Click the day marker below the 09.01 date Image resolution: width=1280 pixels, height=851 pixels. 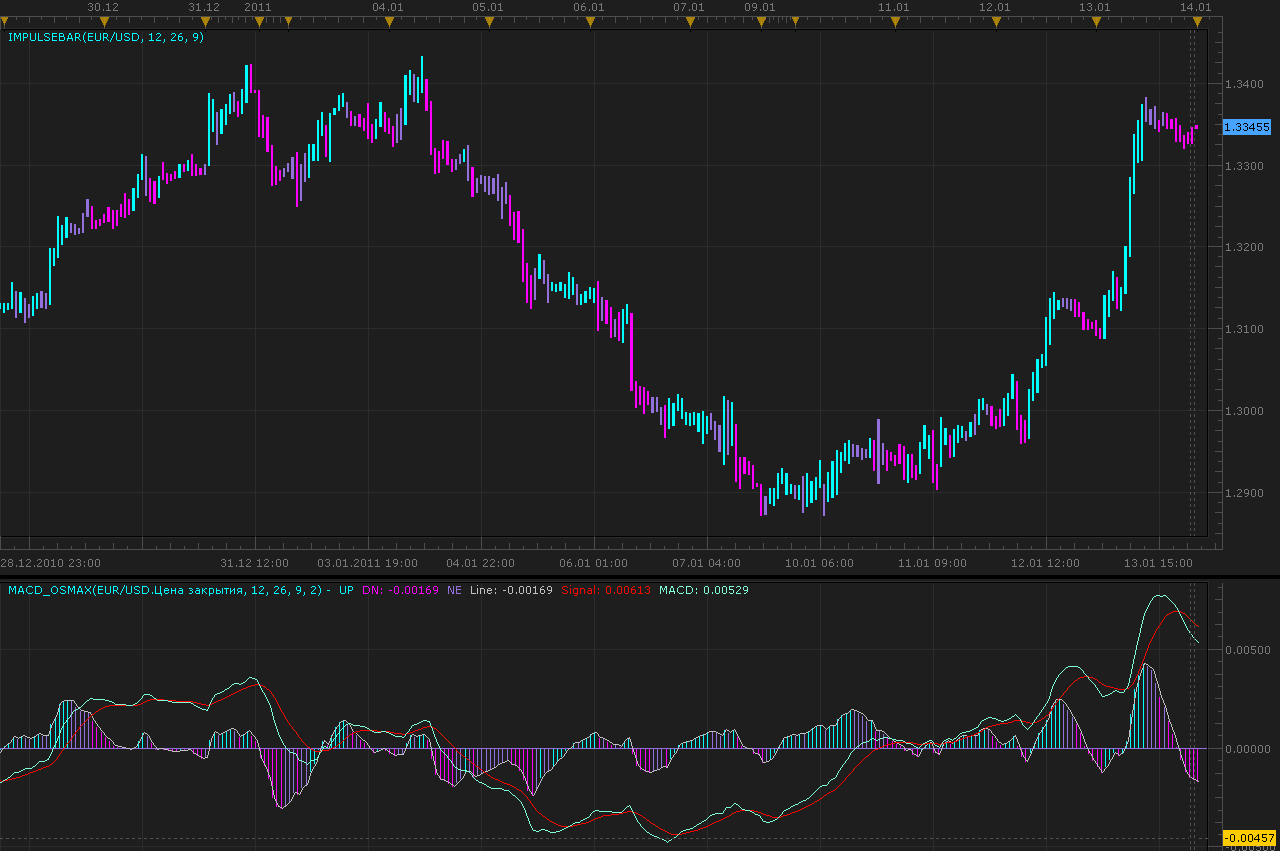pos(760,20)
